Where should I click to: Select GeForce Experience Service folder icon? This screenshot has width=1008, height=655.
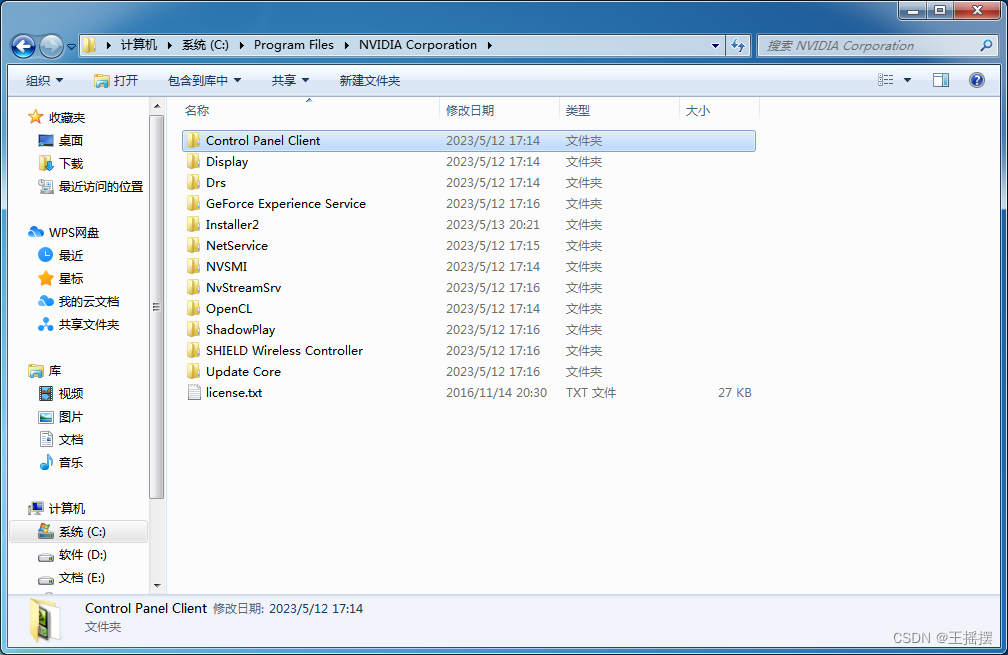(x=194, y=204)
